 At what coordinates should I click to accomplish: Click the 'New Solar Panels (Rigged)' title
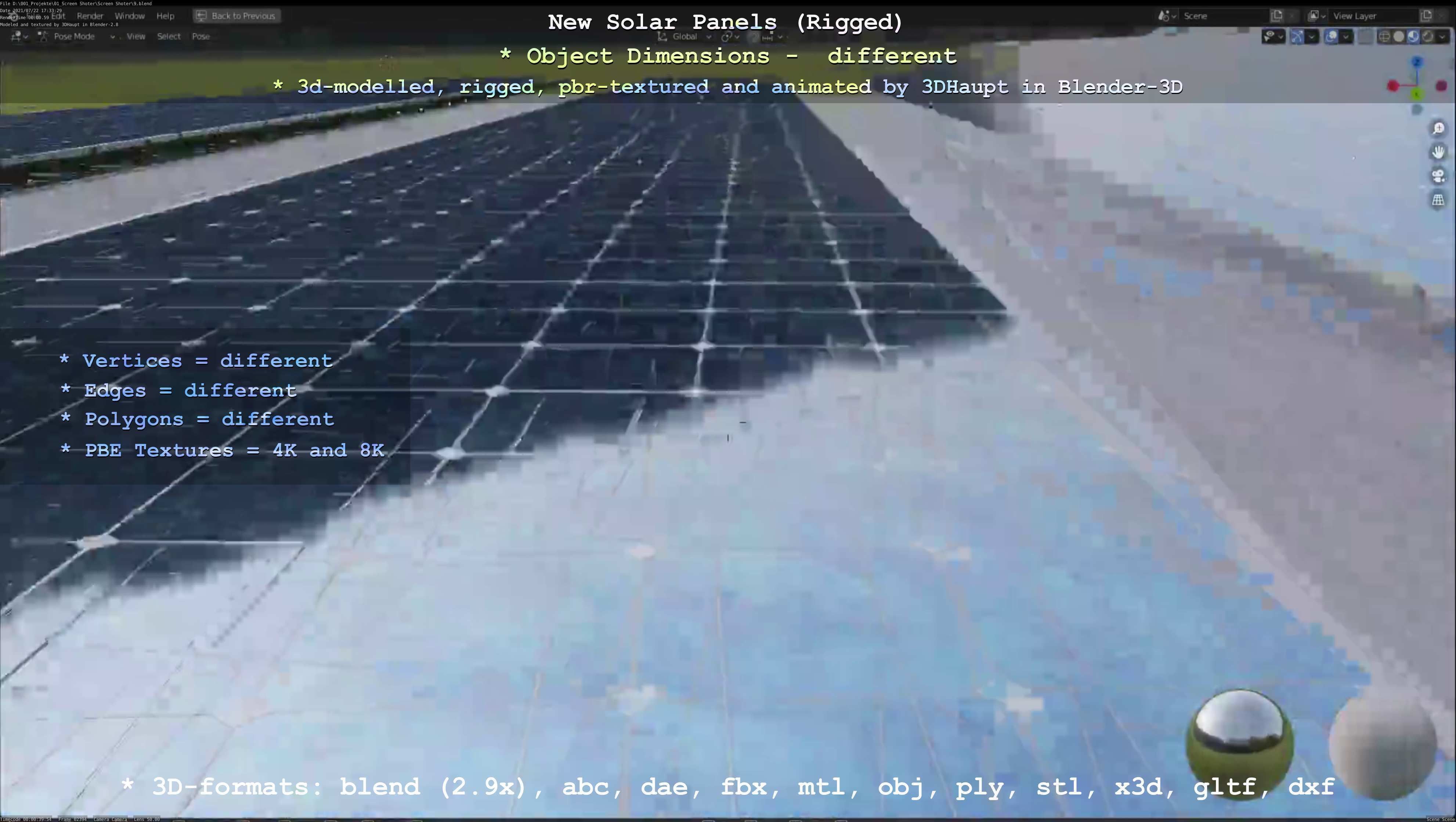click(726, 23)
